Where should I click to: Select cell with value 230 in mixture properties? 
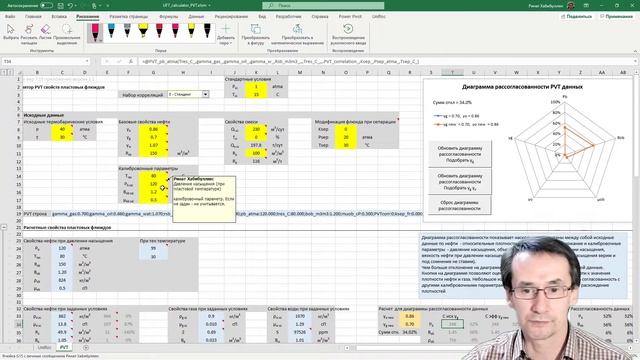[256, 129]
